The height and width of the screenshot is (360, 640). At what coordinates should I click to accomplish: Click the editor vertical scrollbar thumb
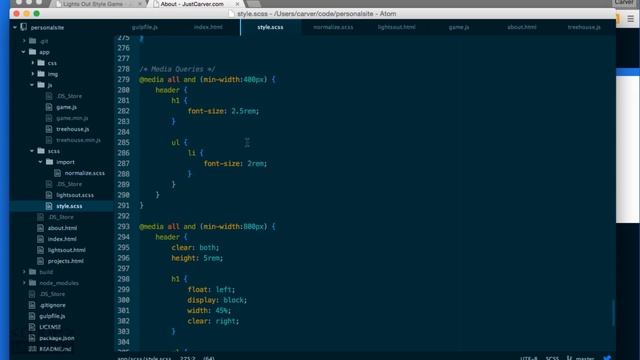613,313
